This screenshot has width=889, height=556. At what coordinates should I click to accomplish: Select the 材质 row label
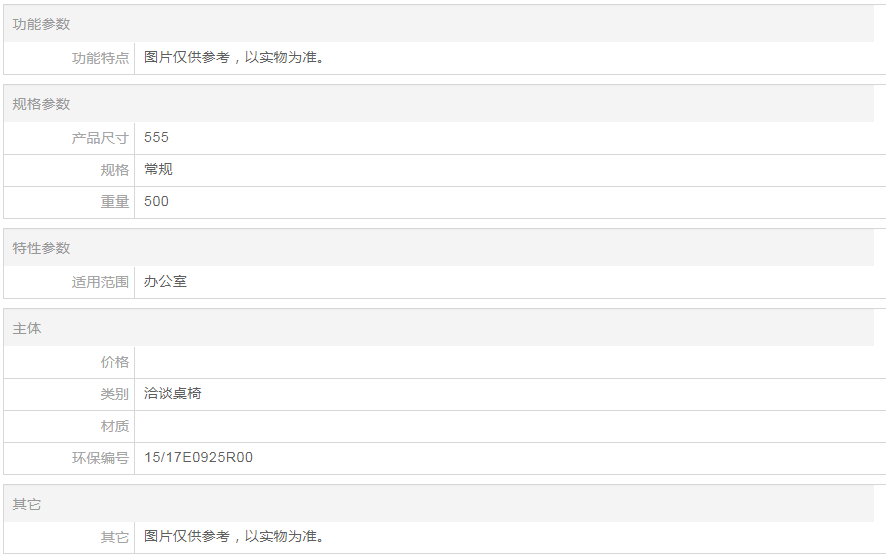point(114,426)
